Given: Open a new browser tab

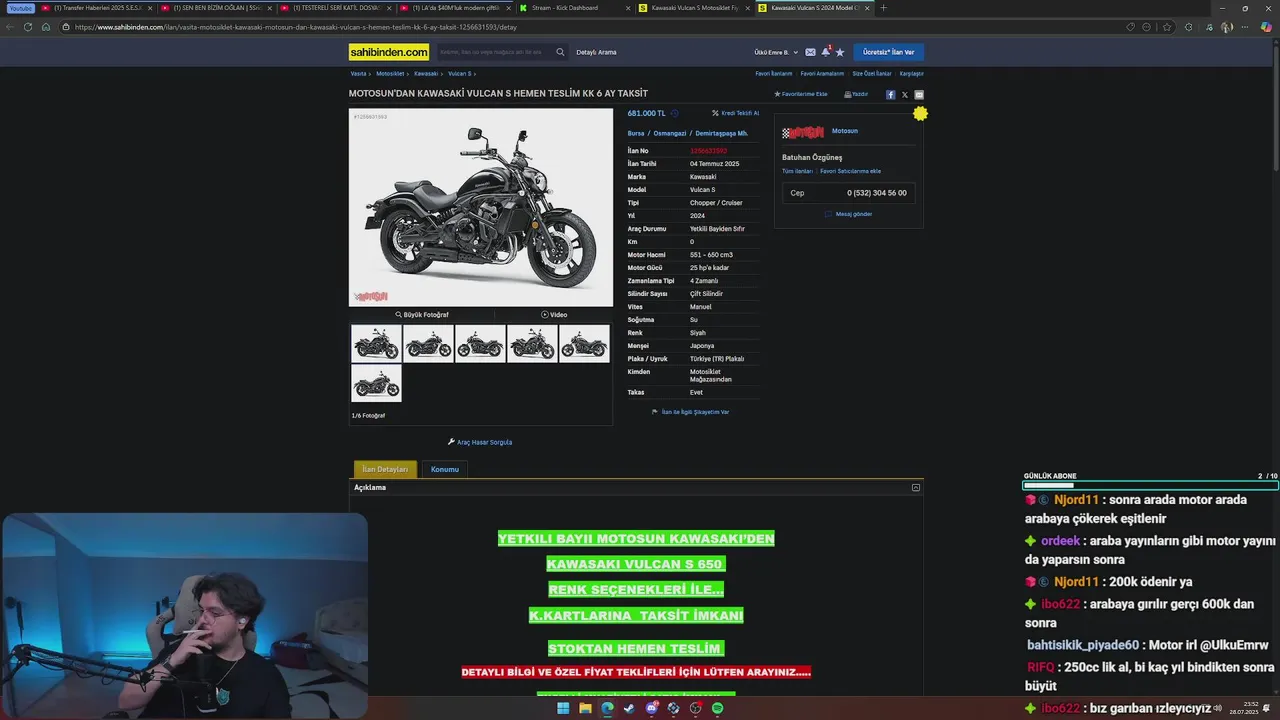Looking at the screenshot, I should pyautogui.click(x=883, y=8).
